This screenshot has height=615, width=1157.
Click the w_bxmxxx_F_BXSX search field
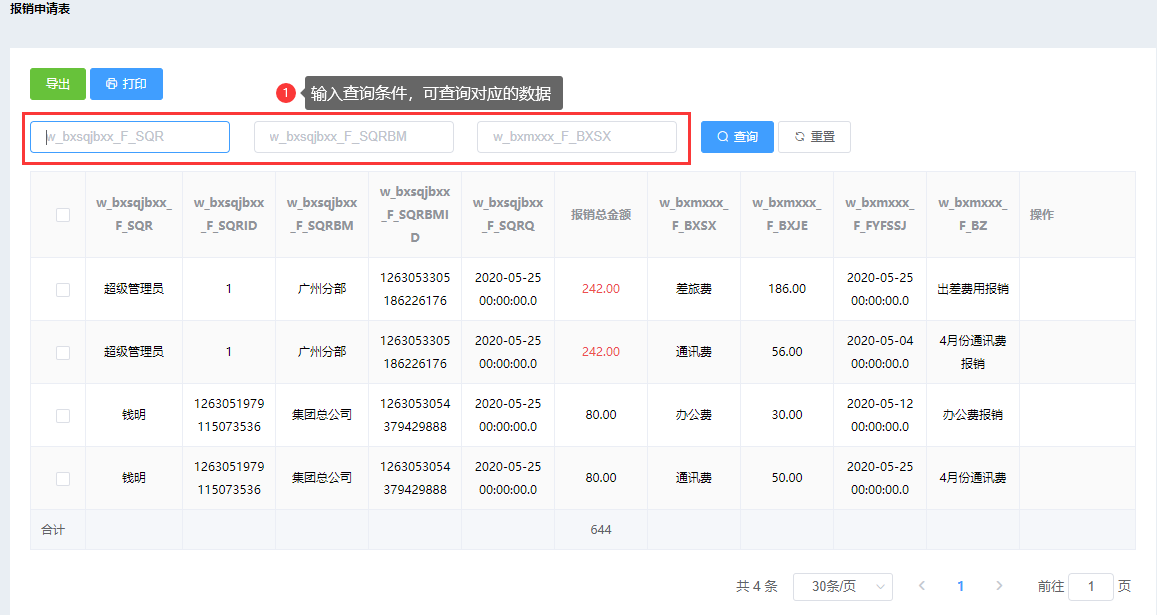[576, 137]
